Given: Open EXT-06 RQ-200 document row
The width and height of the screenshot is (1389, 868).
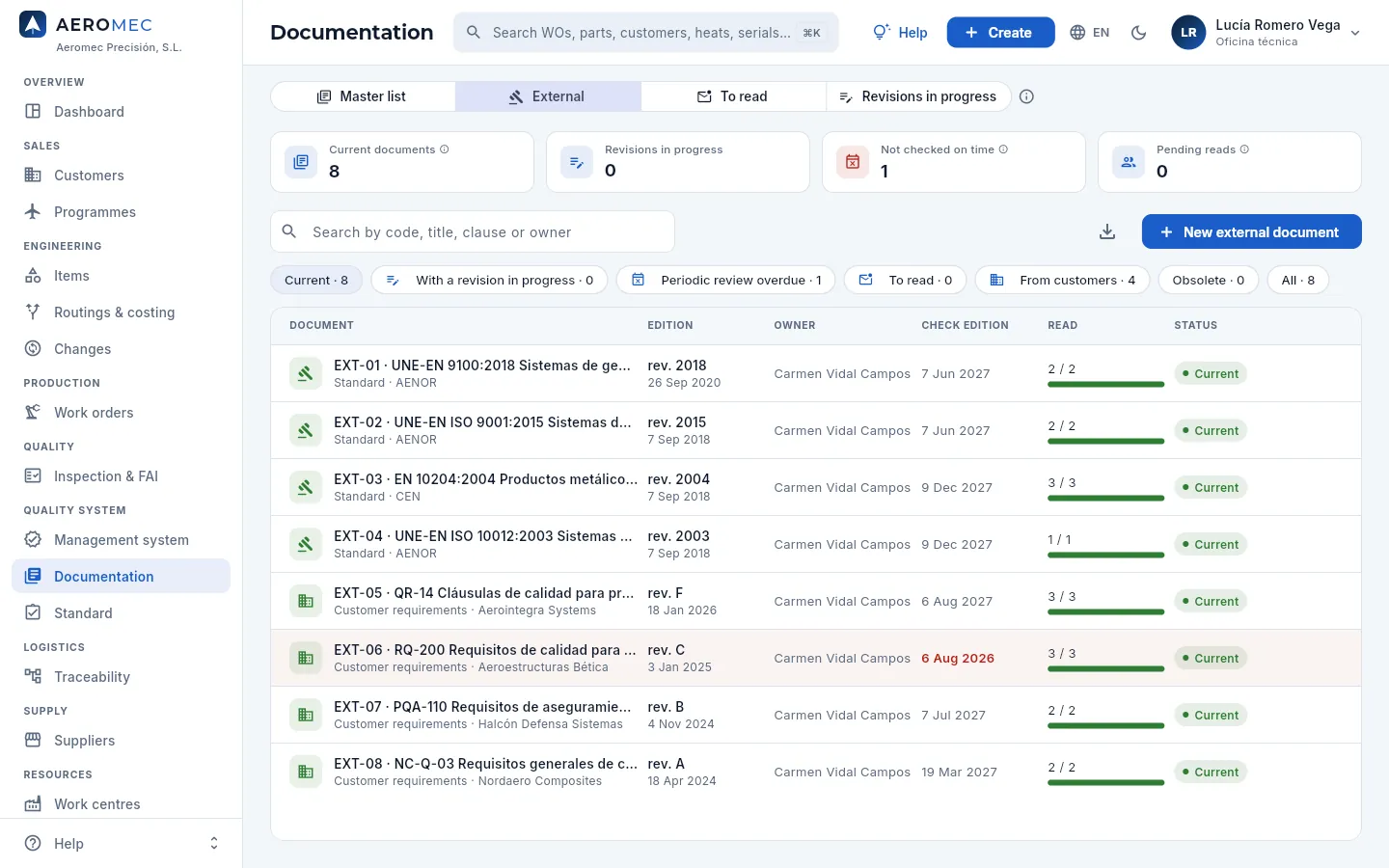Looking at the screenshot, I should click(x=816, y=658).
